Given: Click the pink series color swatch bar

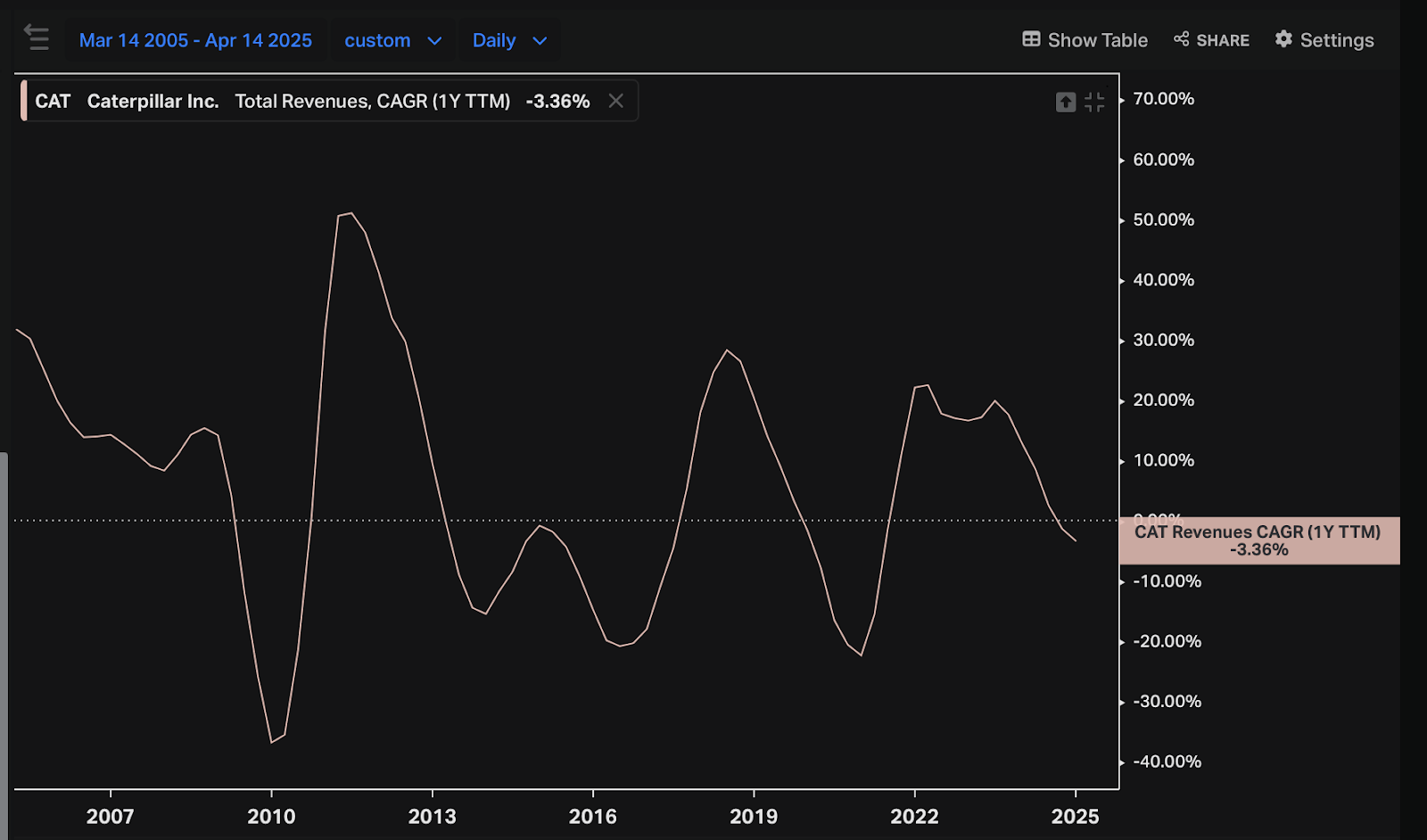Looking at the screenshot, I should 24,101.
